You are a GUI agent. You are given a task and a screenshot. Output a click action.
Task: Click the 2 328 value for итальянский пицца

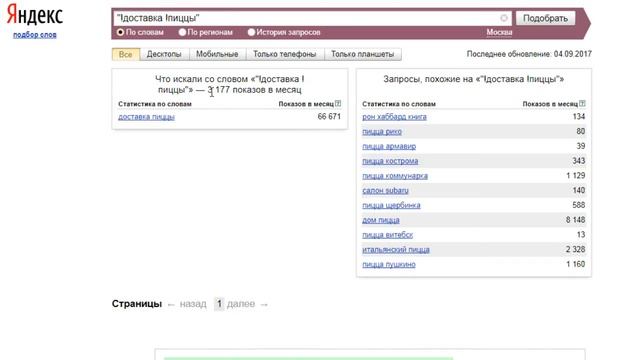click(576, 249)
